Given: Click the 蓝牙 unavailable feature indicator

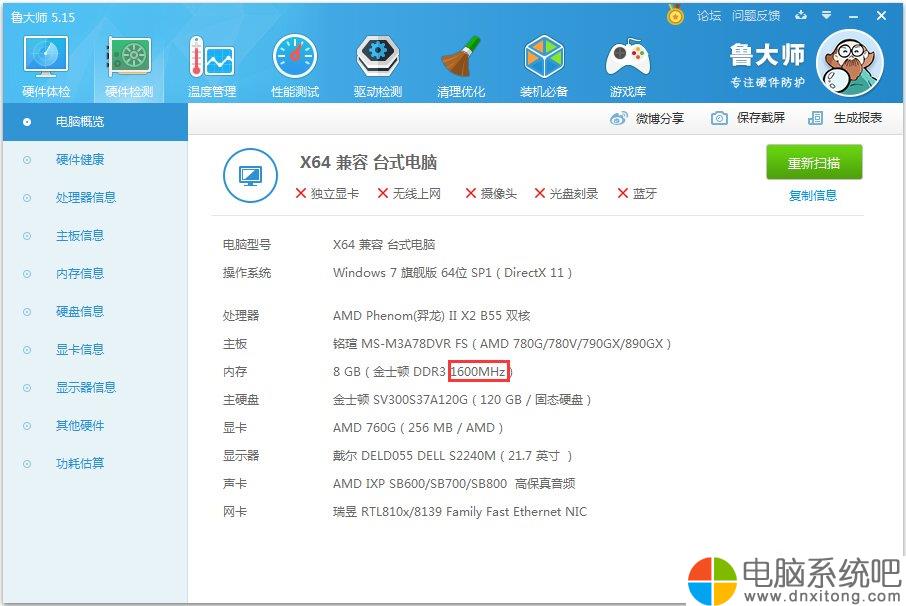Looking at the screenshot, I should [x=637, y=194].
